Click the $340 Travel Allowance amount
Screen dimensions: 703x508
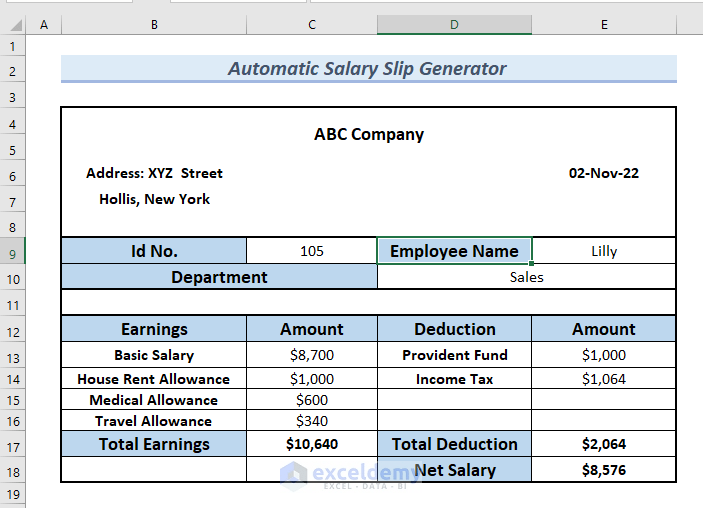tap(312, 421)
